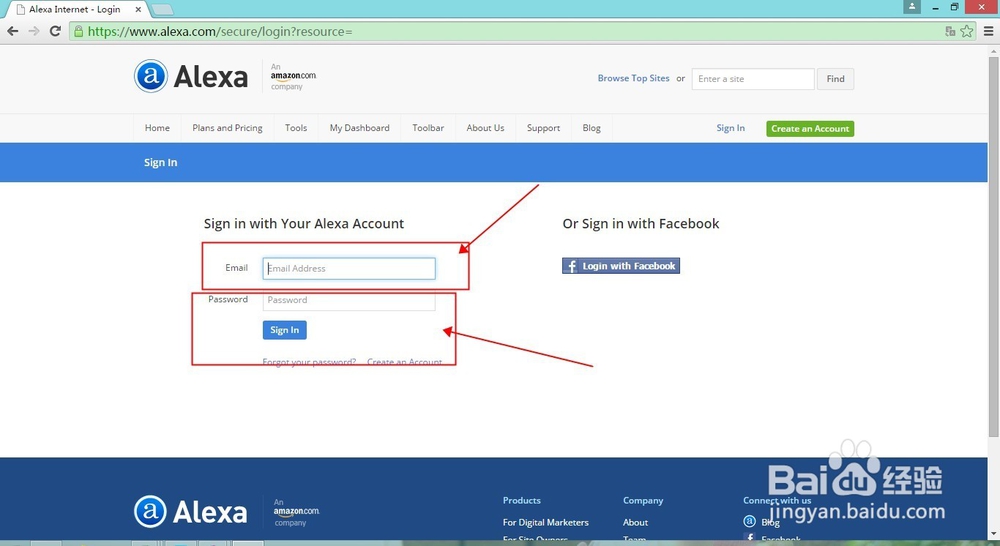
Task: Open the translate page icon in address bar
Action: point(950,31)
